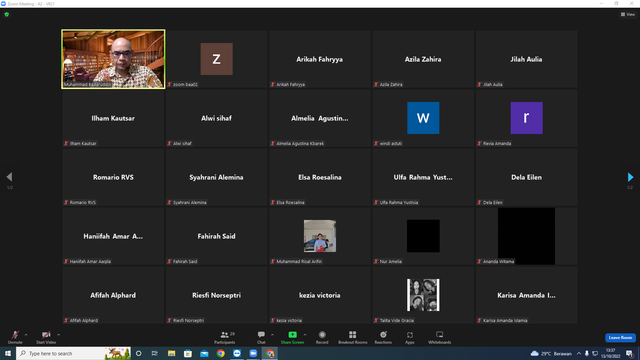Open the Reactions menu
The image size is (640, 360).
click(x=383, y=337)
